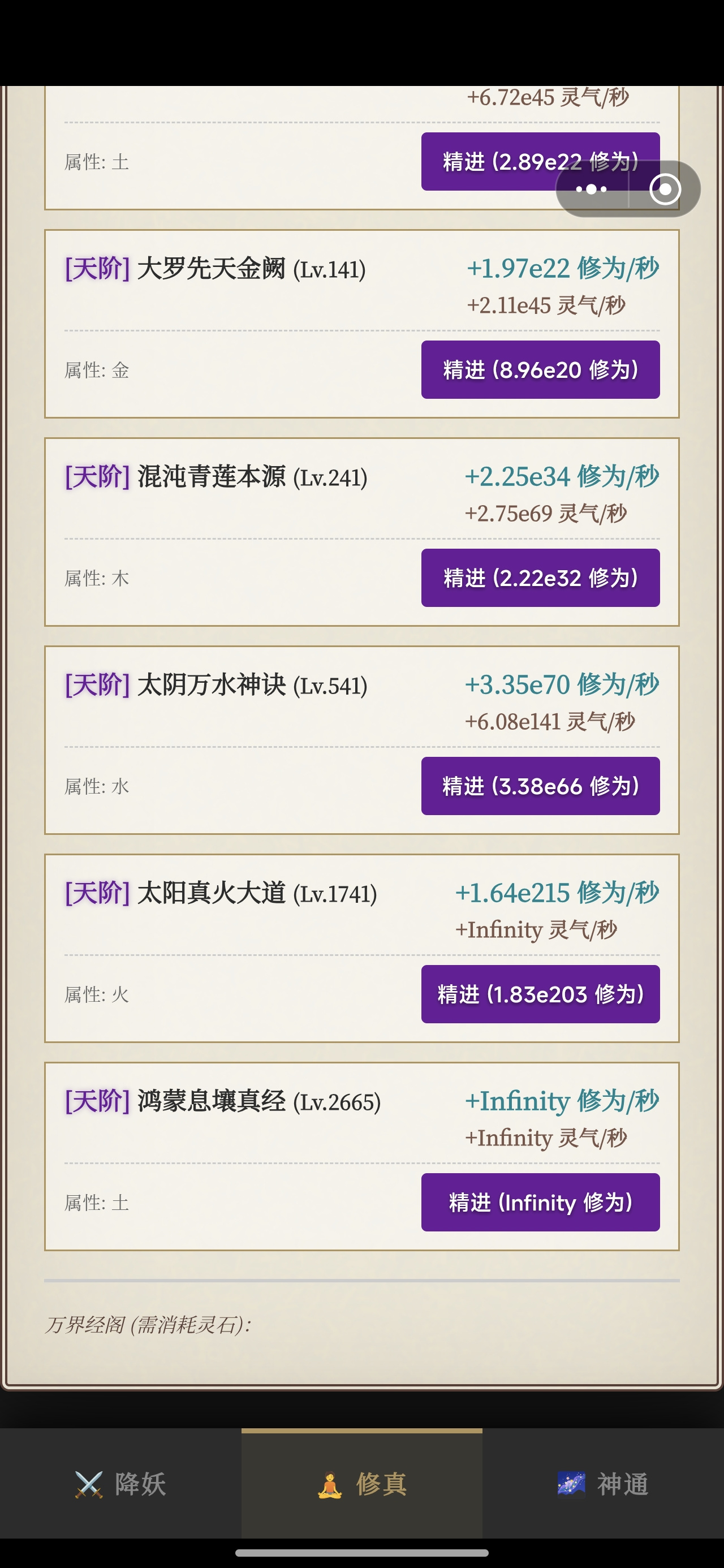724x1568 pixels.
Task: Click 精进 (1.83e203 修为) button
Action: tap(540, 994)
